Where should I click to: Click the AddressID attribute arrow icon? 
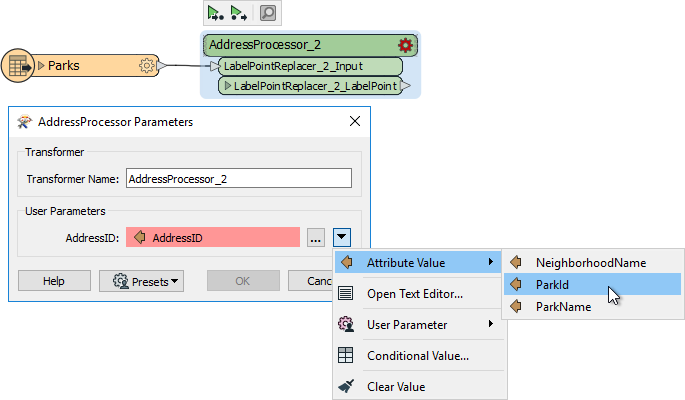[x=140, y=237]
